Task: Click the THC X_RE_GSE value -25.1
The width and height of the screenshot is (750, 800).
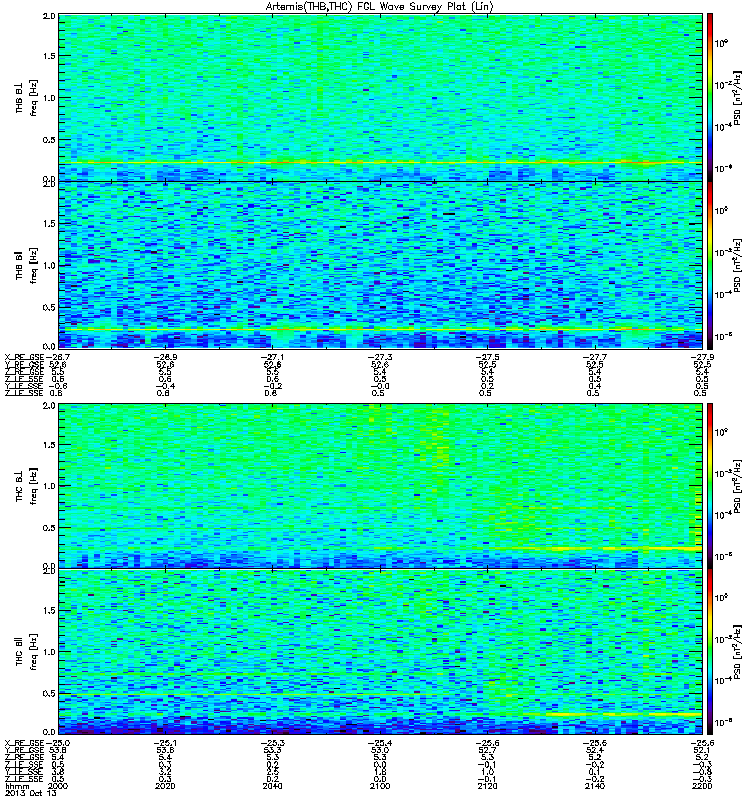Action: (165, 743)
